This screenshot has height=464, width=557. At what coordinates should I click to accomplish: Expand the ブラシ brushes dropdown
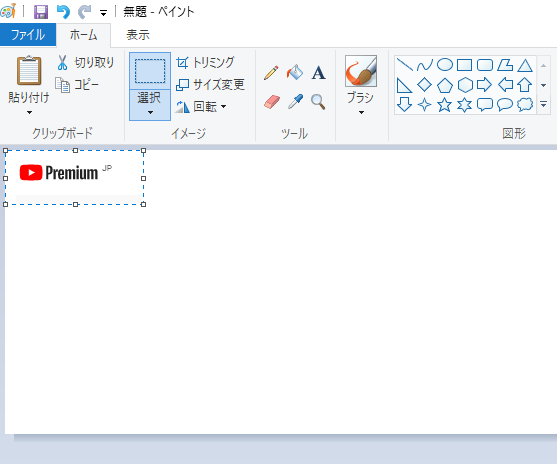point(361,104)
